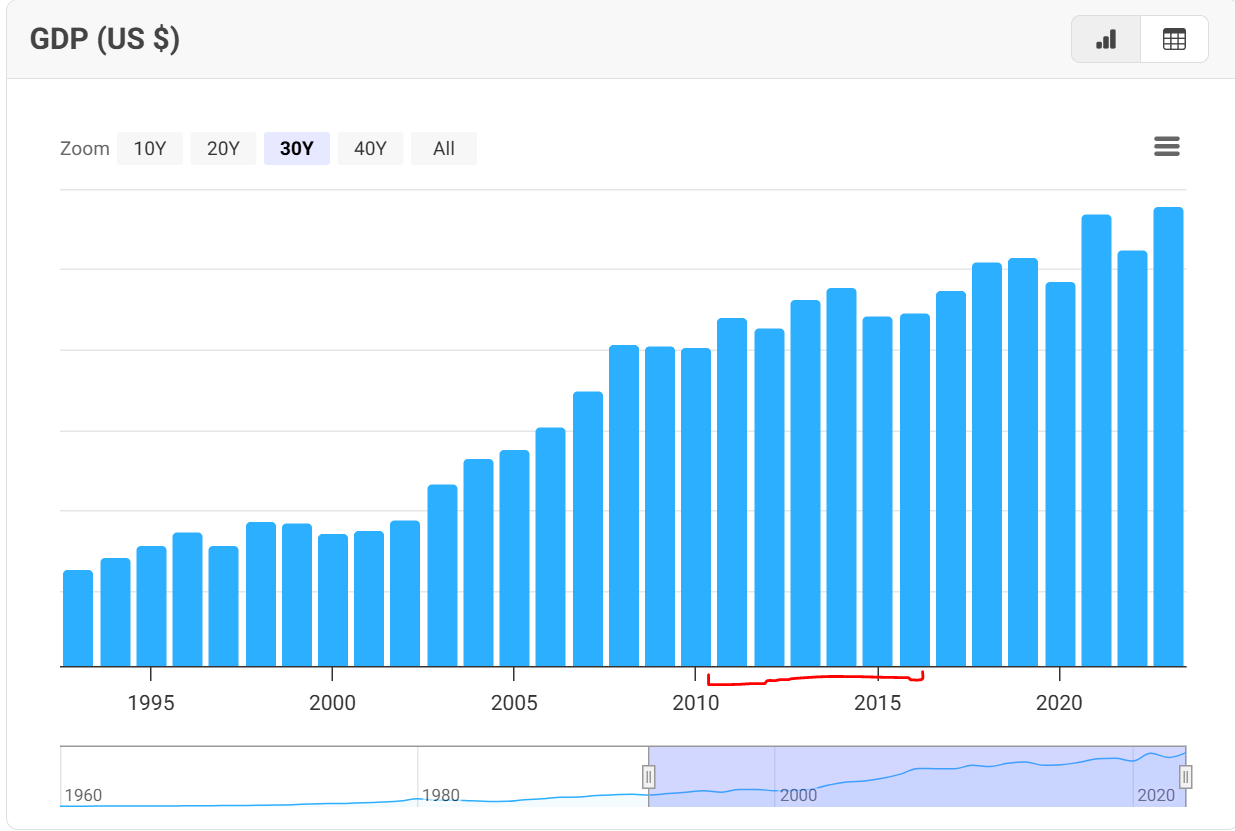Click the 2010 GDP bar

(696, 507)
